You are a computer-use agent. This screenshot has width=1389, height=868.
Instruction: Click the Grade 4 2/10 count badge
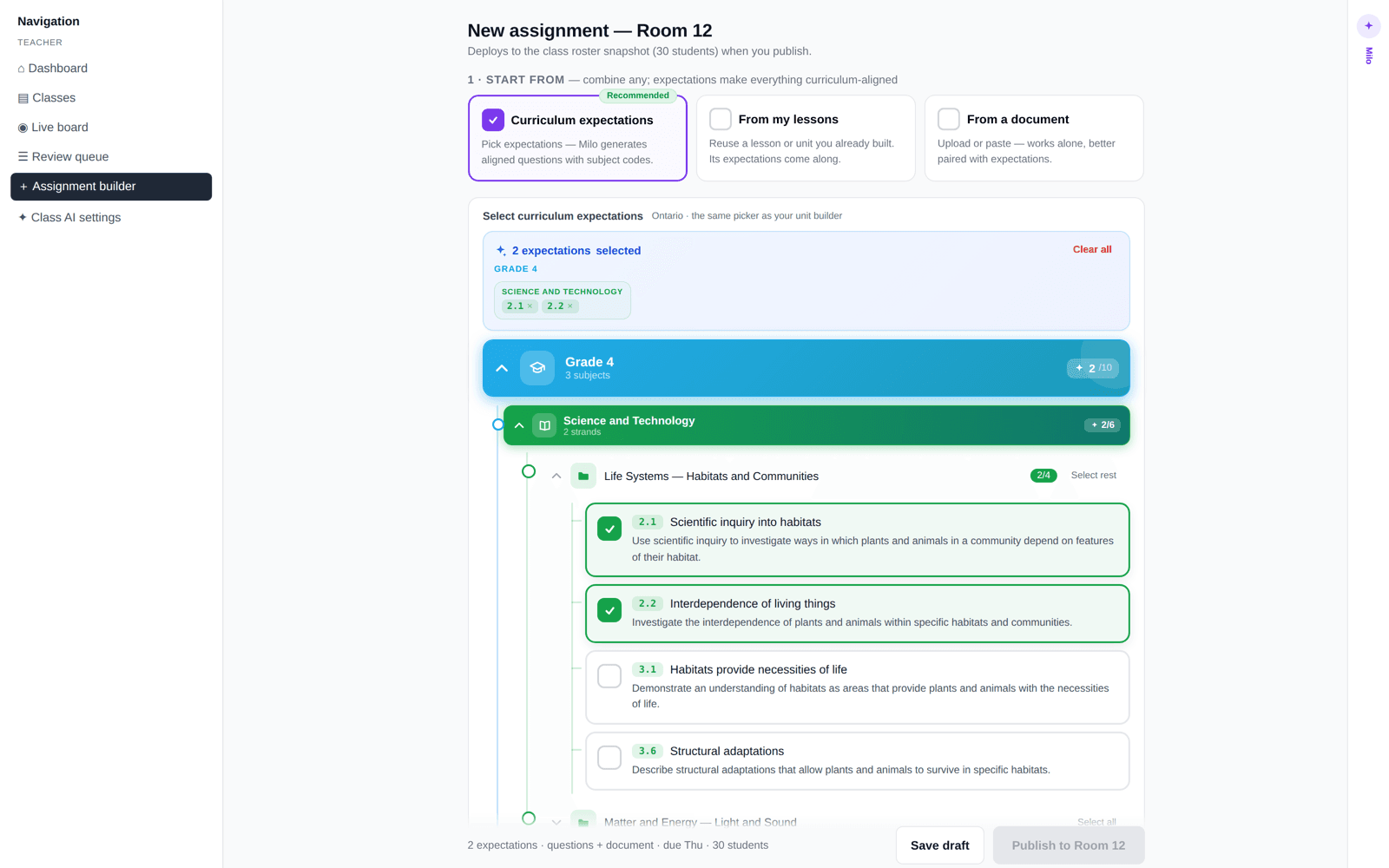1093,368
